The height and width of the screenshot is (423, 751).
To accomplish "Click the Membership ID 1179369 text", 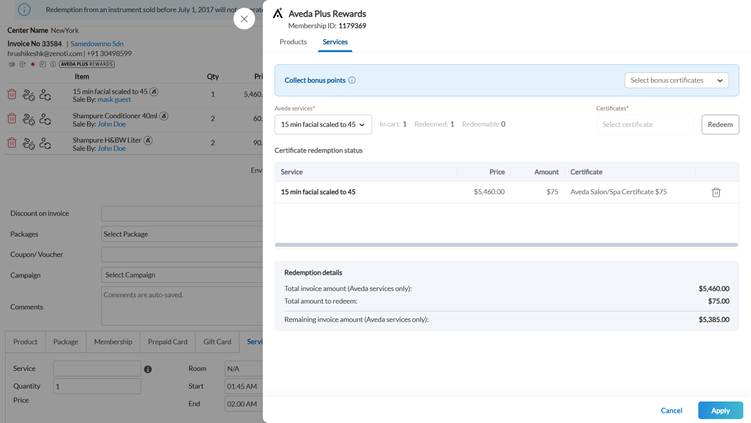I will 327,26.
